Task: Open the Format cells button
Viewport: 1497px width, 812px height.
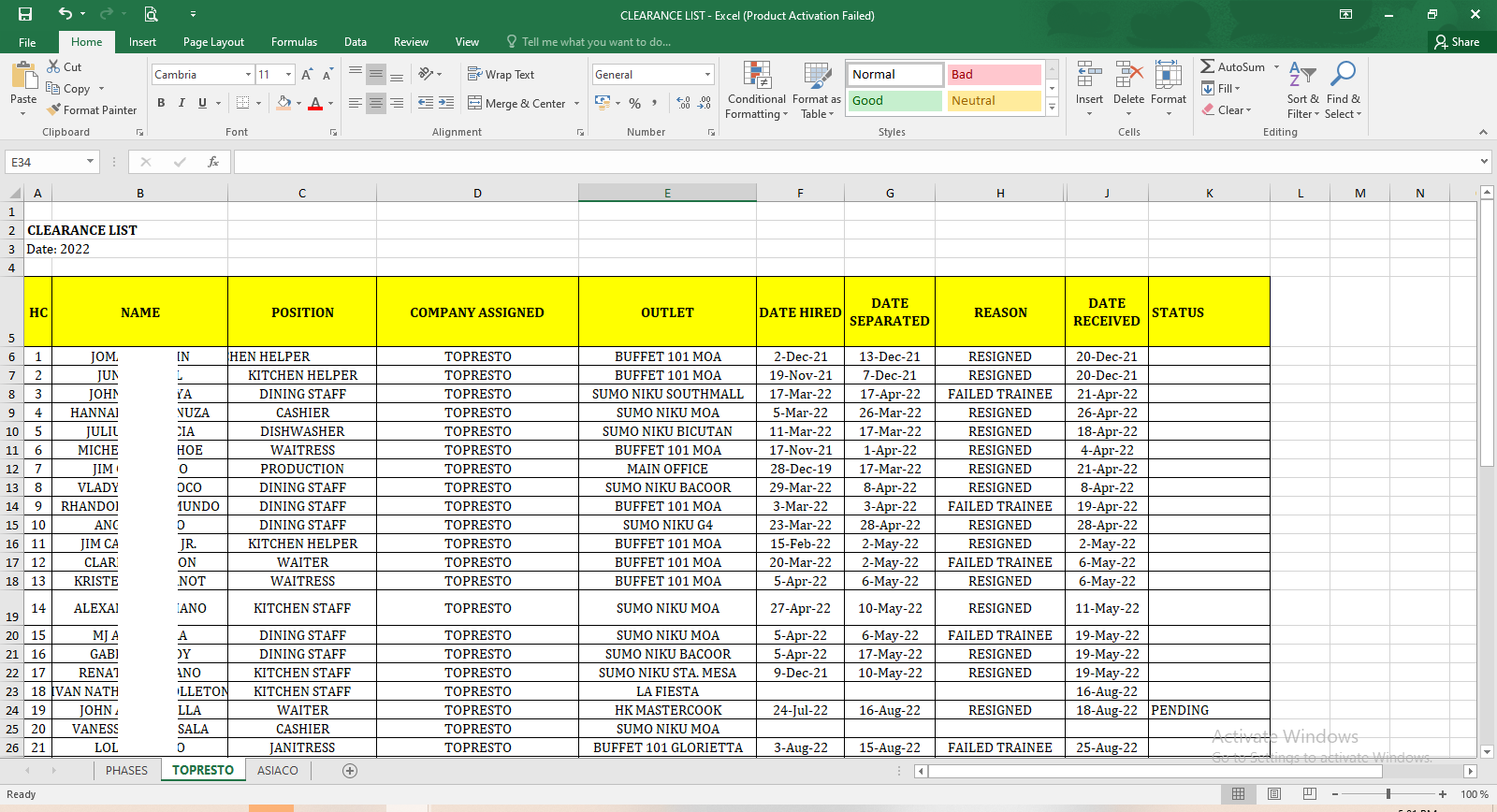Action: point(1169,89)
